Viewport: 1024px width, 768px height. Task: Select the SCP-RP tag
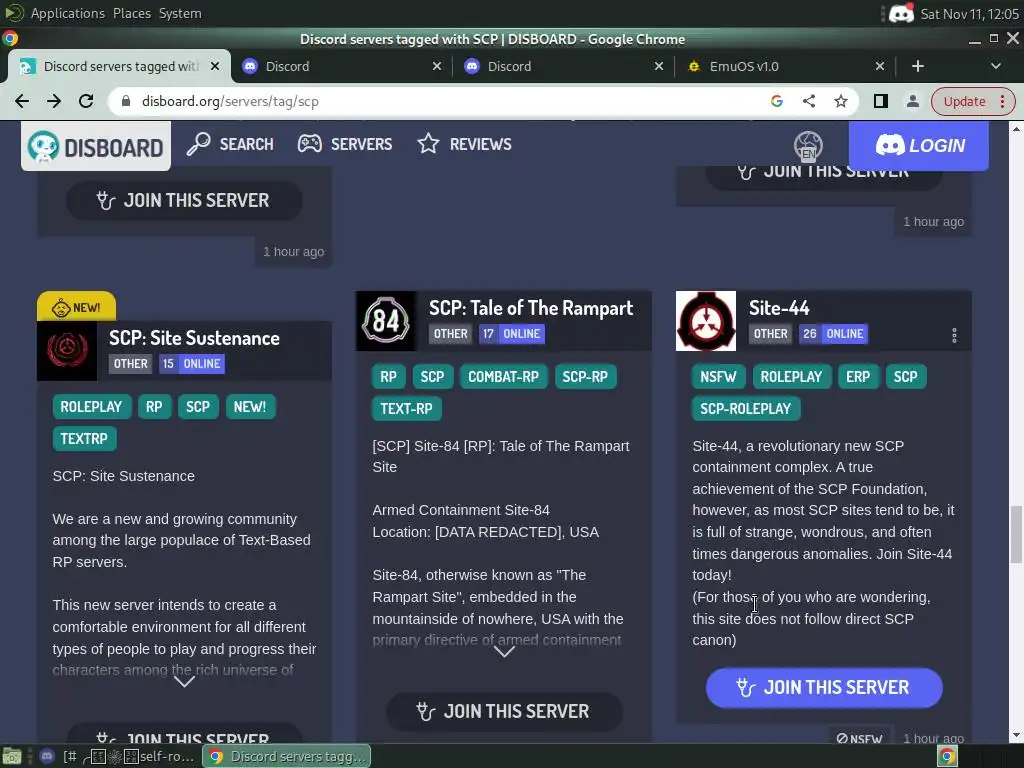coord(585,377)
